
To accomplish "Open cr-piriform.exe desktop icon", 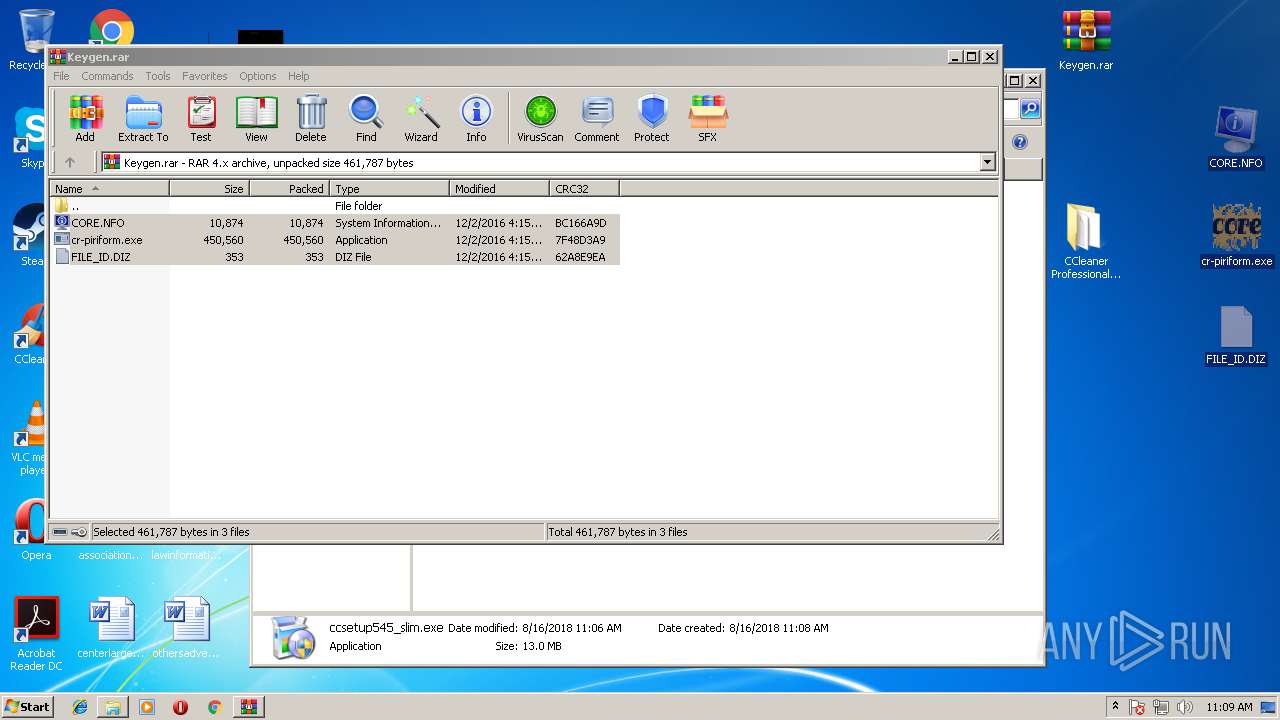I will [x=1236, y=235].
